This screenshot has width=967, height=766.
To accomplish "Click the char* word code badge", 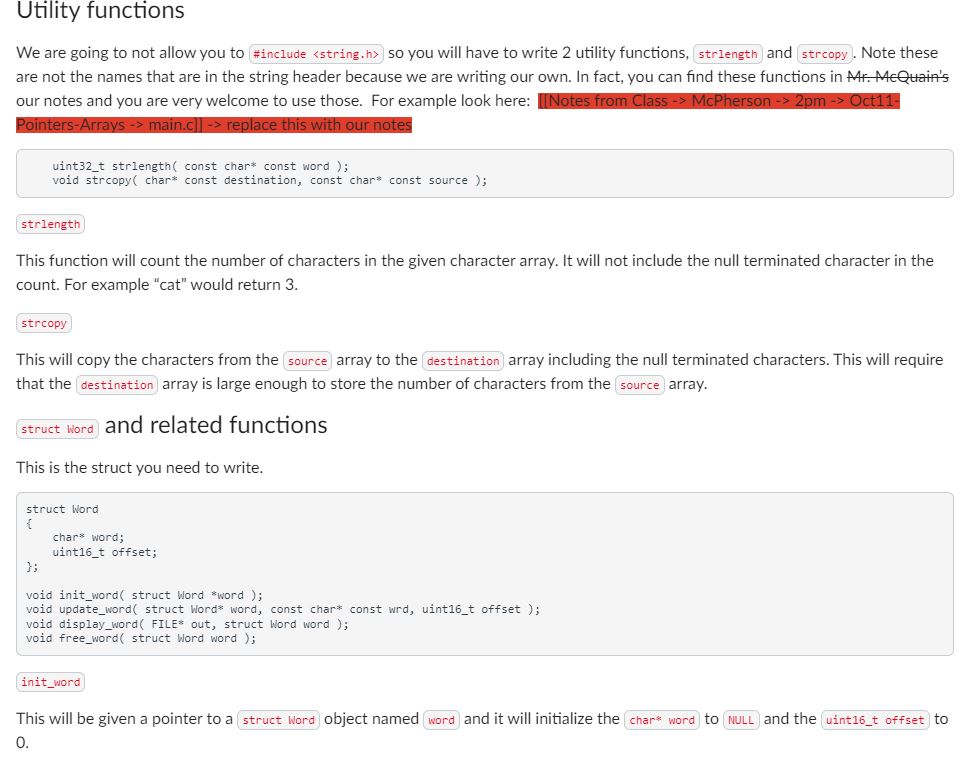I will click(662, 719).
